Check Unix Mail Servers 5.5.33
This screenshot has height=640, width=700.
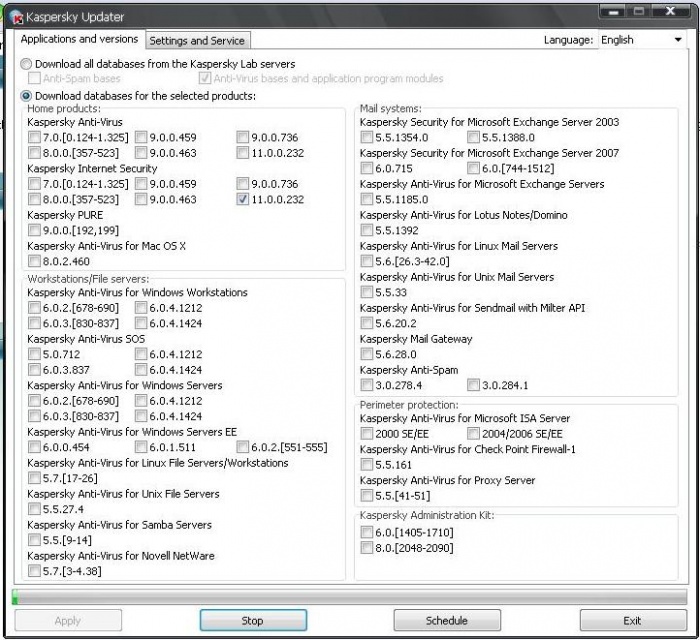click(367, 292)
